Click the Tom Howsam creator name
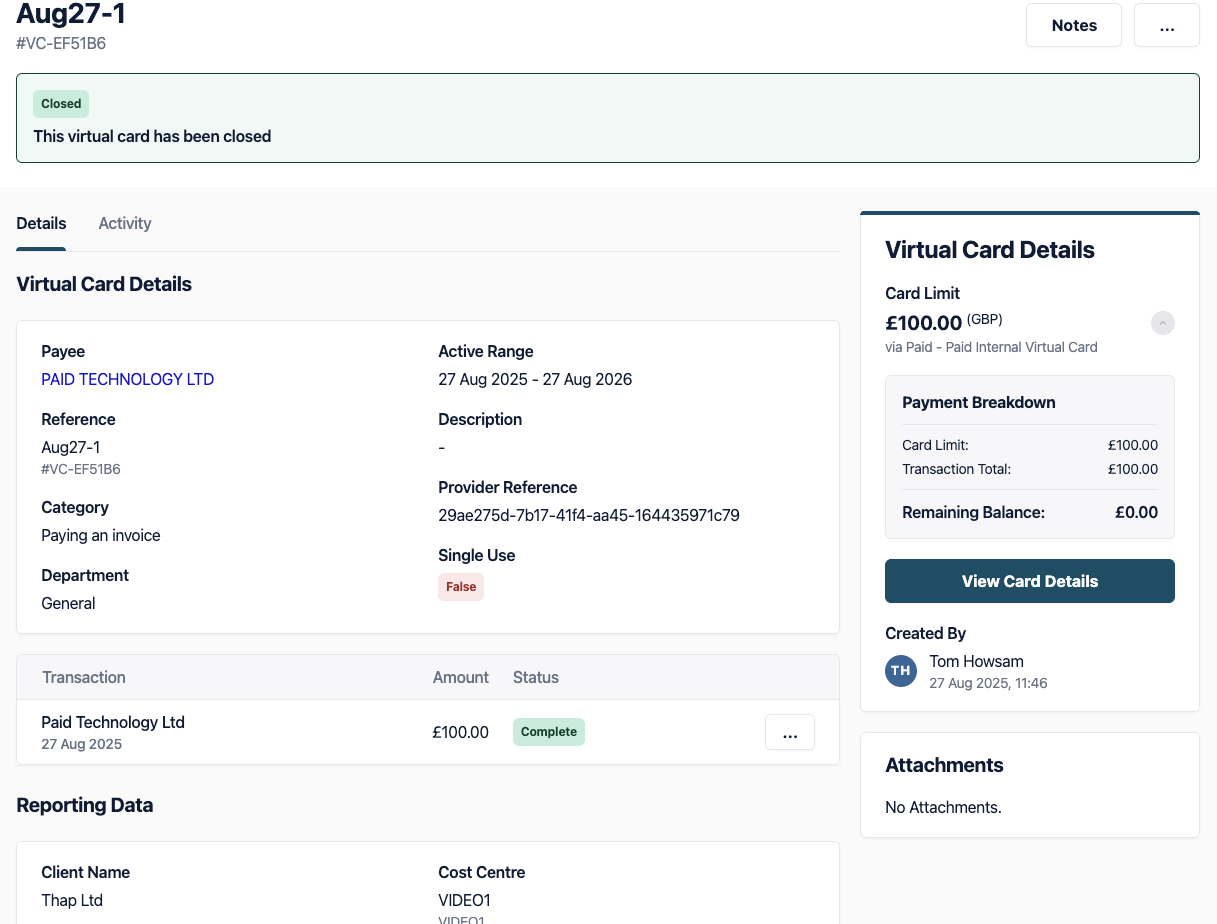 point(976,661)
